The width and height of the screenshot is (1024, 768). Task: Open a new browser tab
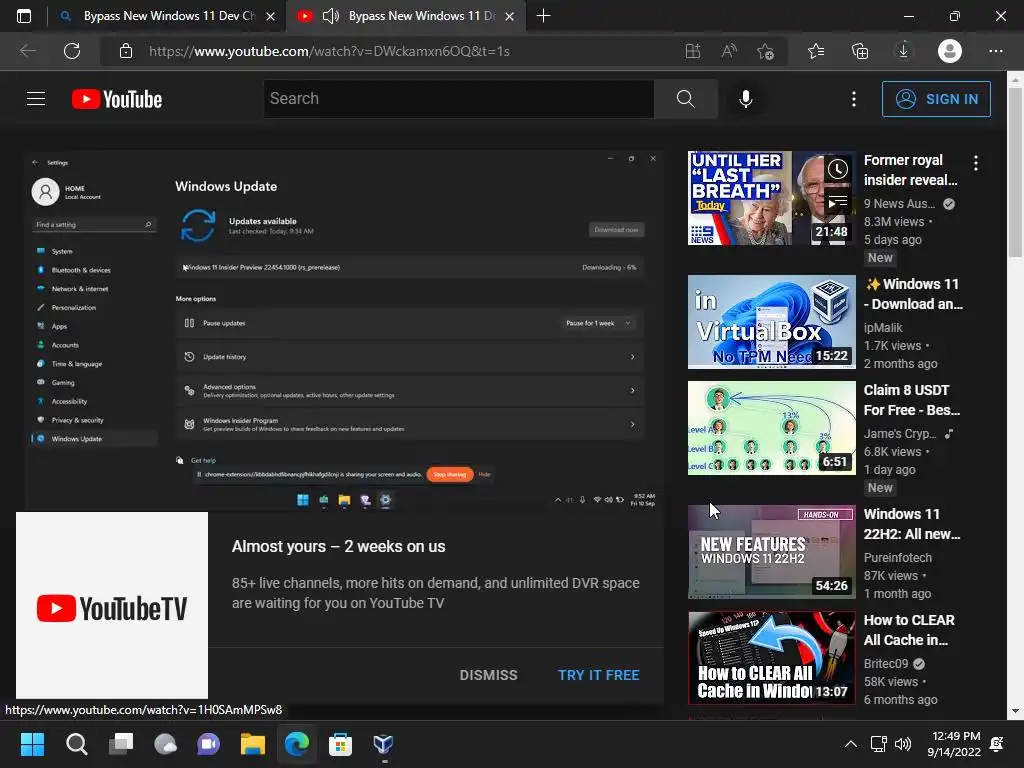coord(543,16)
